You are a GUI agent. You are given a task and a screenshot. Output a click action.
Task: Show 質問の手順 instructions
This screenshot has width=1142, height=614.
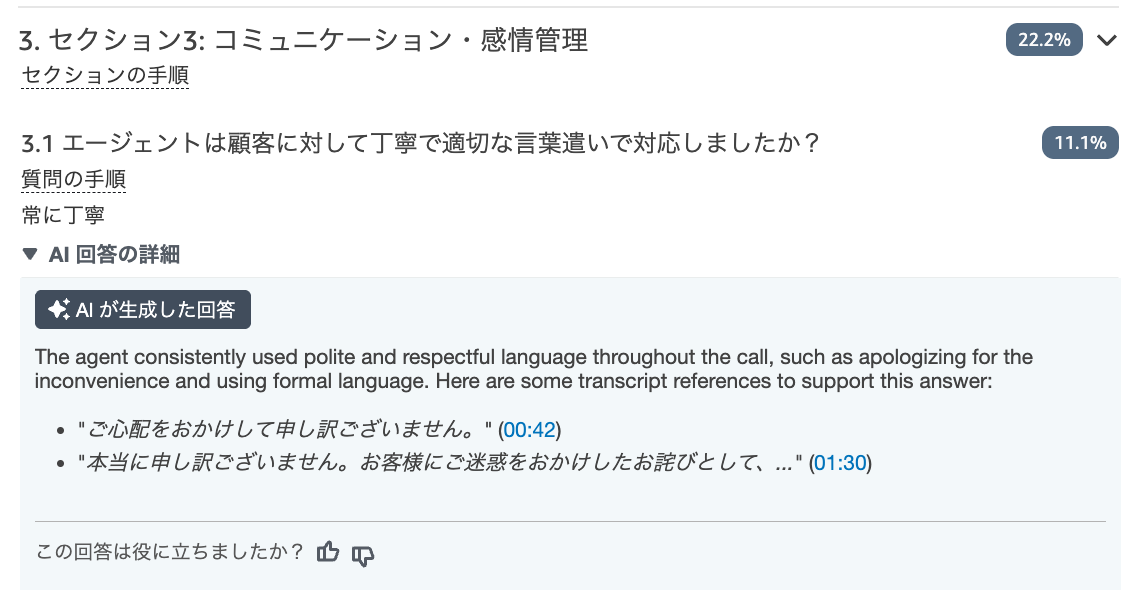[74, 179]
